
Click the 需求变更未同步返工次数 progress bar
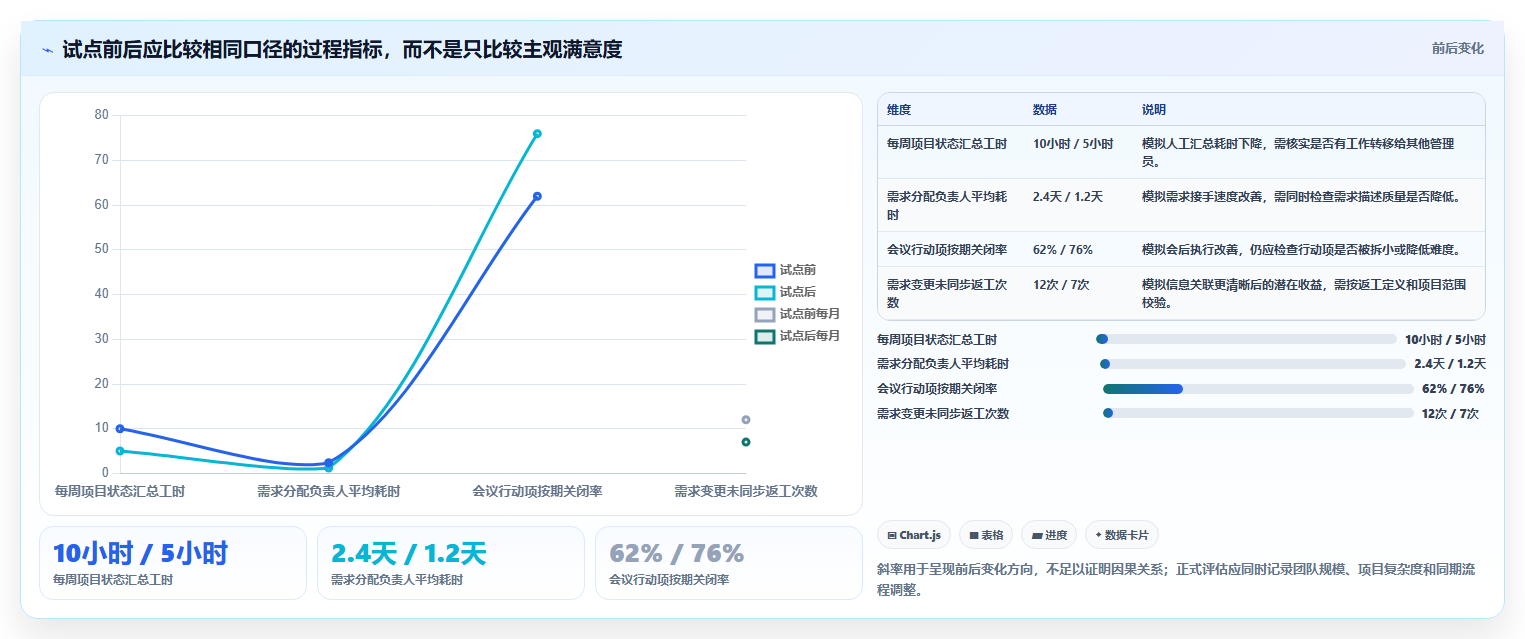tap(1258, 413)
